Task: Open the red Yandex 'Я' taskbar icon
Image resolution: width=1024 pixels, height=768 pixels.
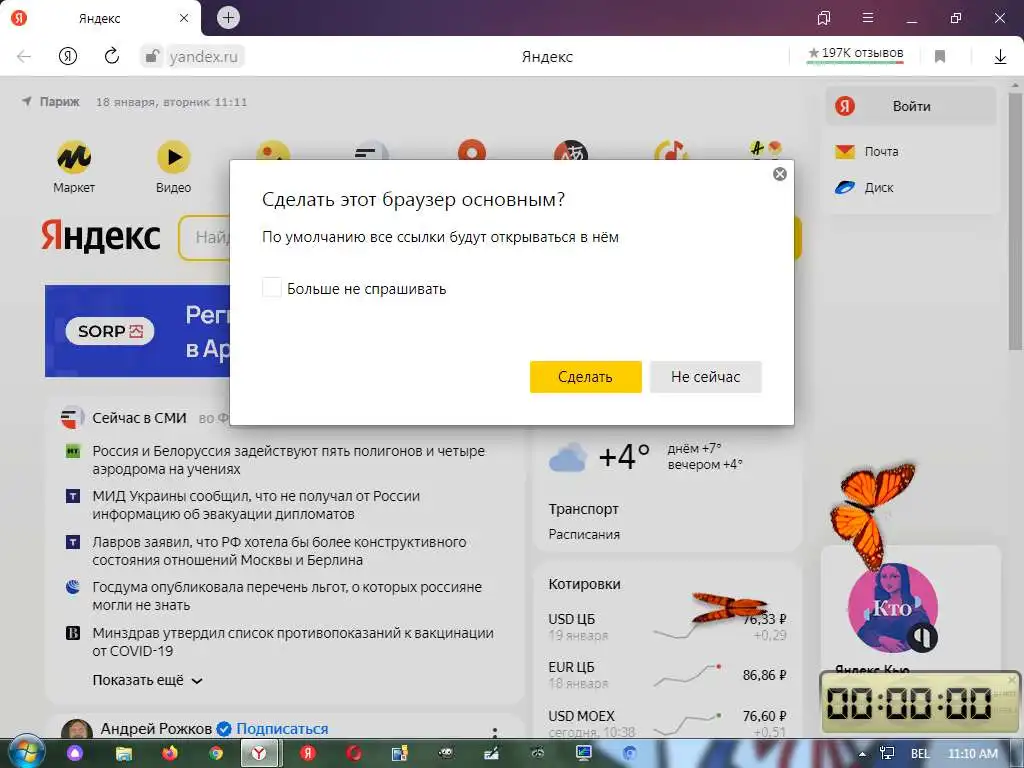Action: (x=308, y=753)
